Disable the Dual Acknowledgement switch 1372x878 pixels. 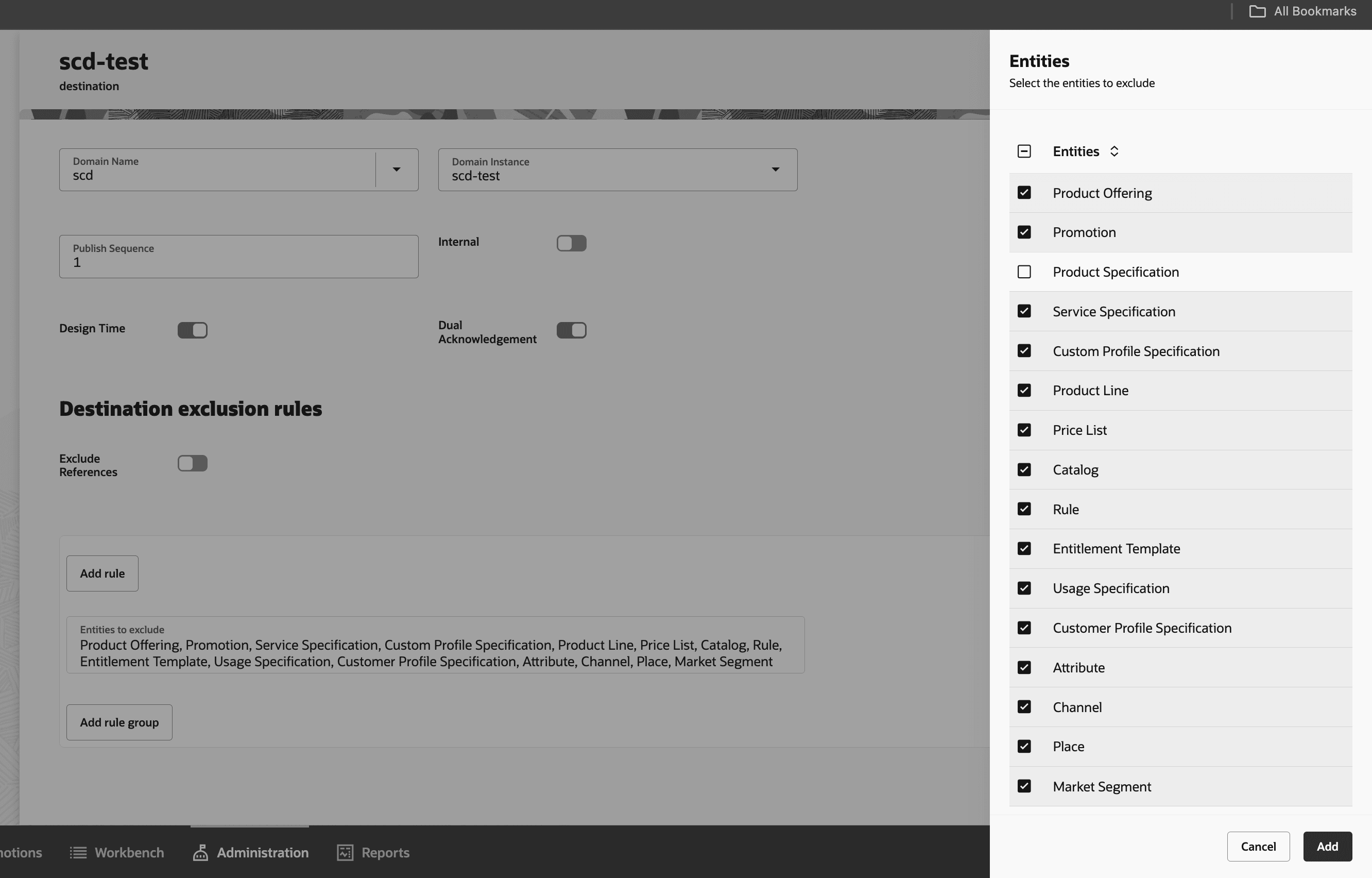click(571, 330)
